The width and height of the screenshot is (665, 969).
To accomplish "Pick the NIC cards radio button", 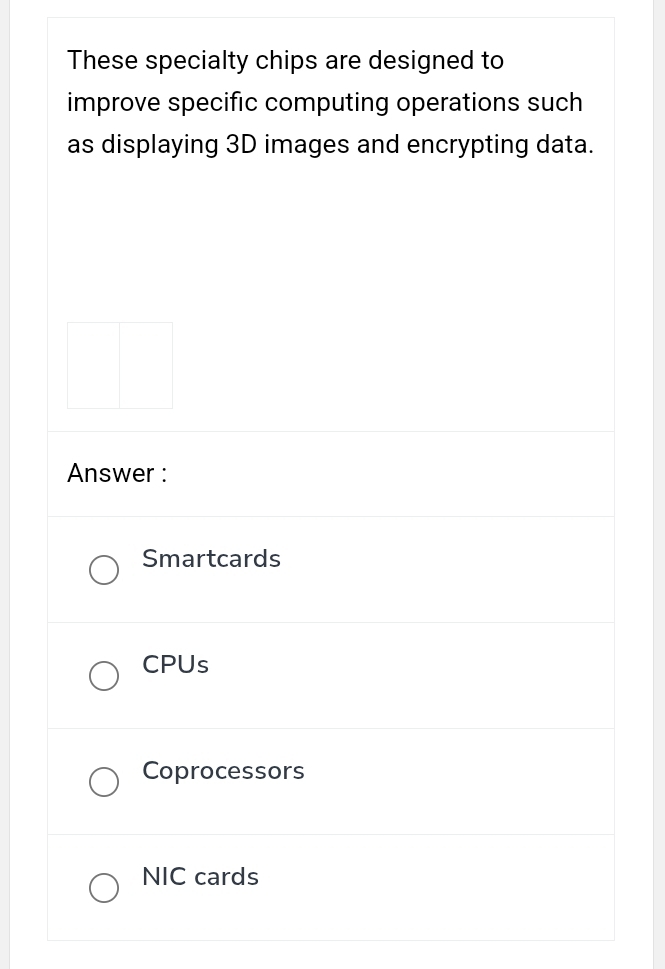I will click(x=104, y=888).
